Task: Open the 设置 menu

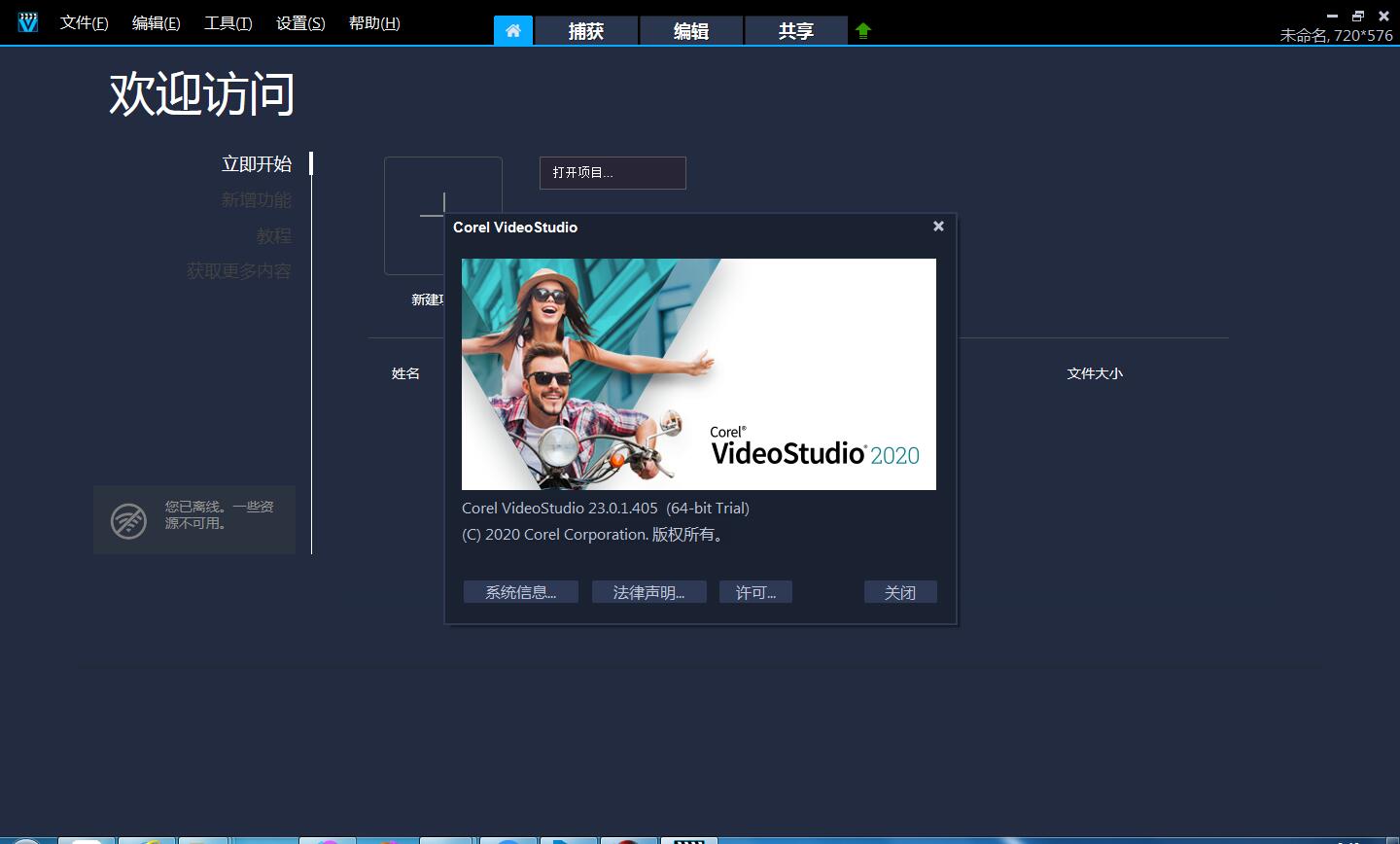Action: click(300, 22)
